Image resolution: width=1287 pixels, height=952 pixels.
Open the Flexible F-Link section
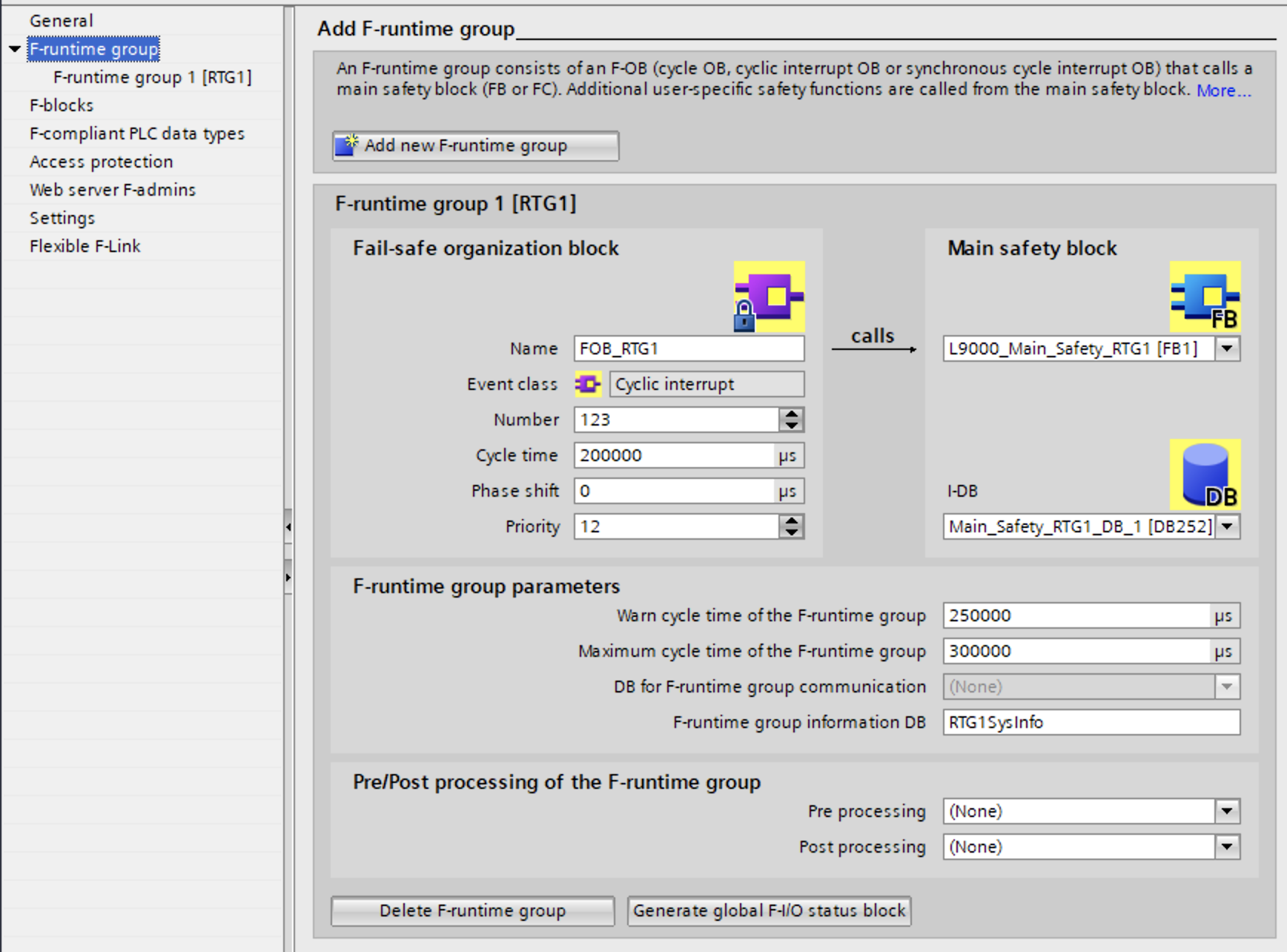click(85, 246)
